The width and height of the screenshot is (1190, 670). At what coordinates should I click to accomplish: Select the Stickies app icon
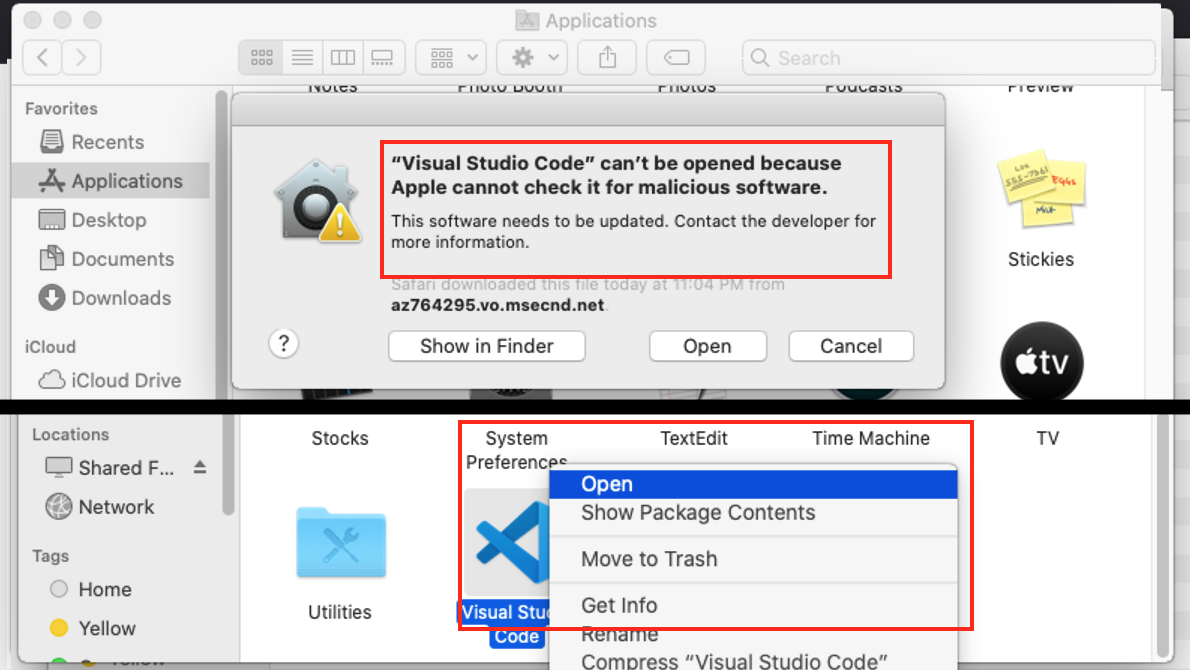1041,188
